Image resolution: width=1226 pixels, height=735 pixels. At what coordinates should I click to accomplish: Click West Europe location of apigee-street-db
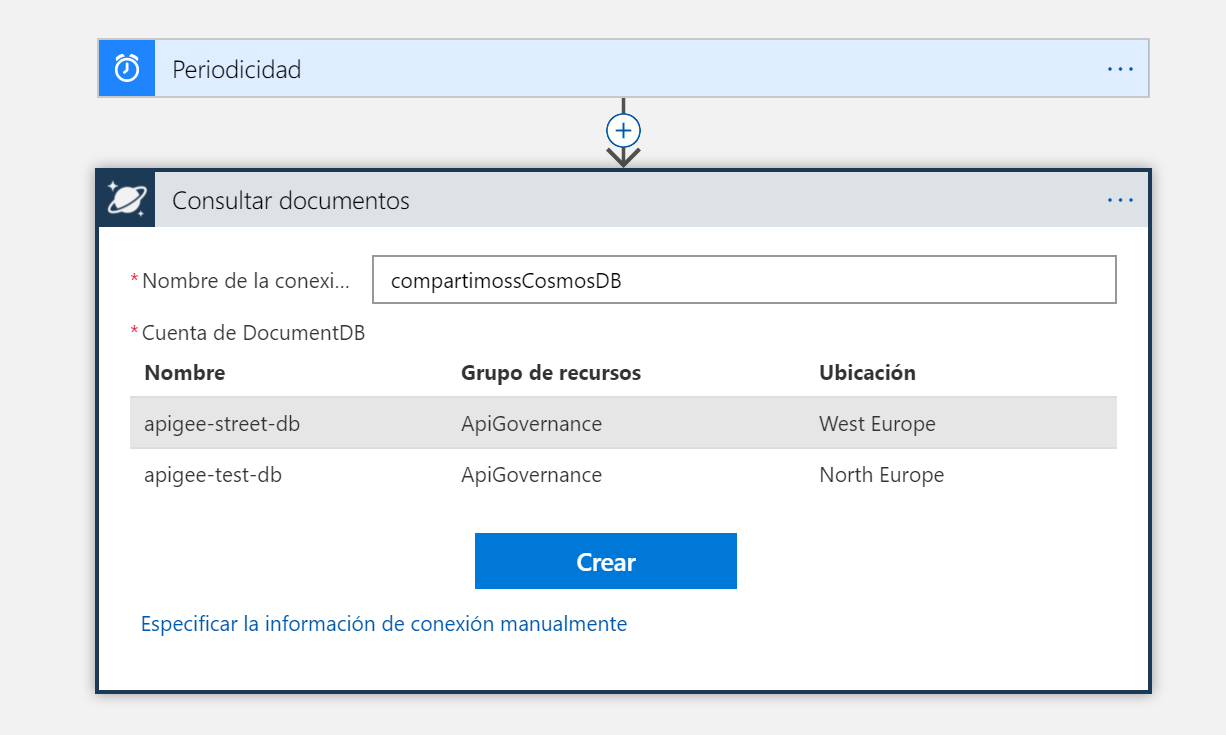point(876,423)
